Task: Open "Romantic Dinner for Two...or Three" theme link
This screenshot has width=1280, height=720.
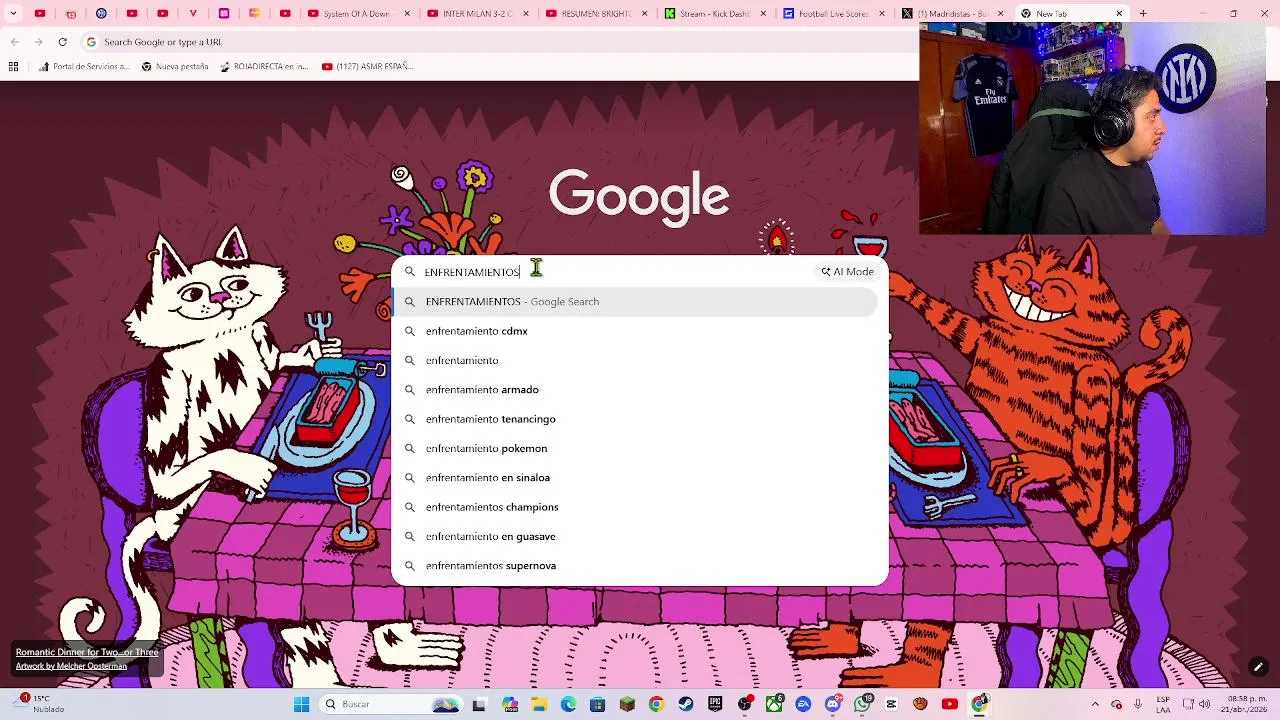Action: coord(87,652)
